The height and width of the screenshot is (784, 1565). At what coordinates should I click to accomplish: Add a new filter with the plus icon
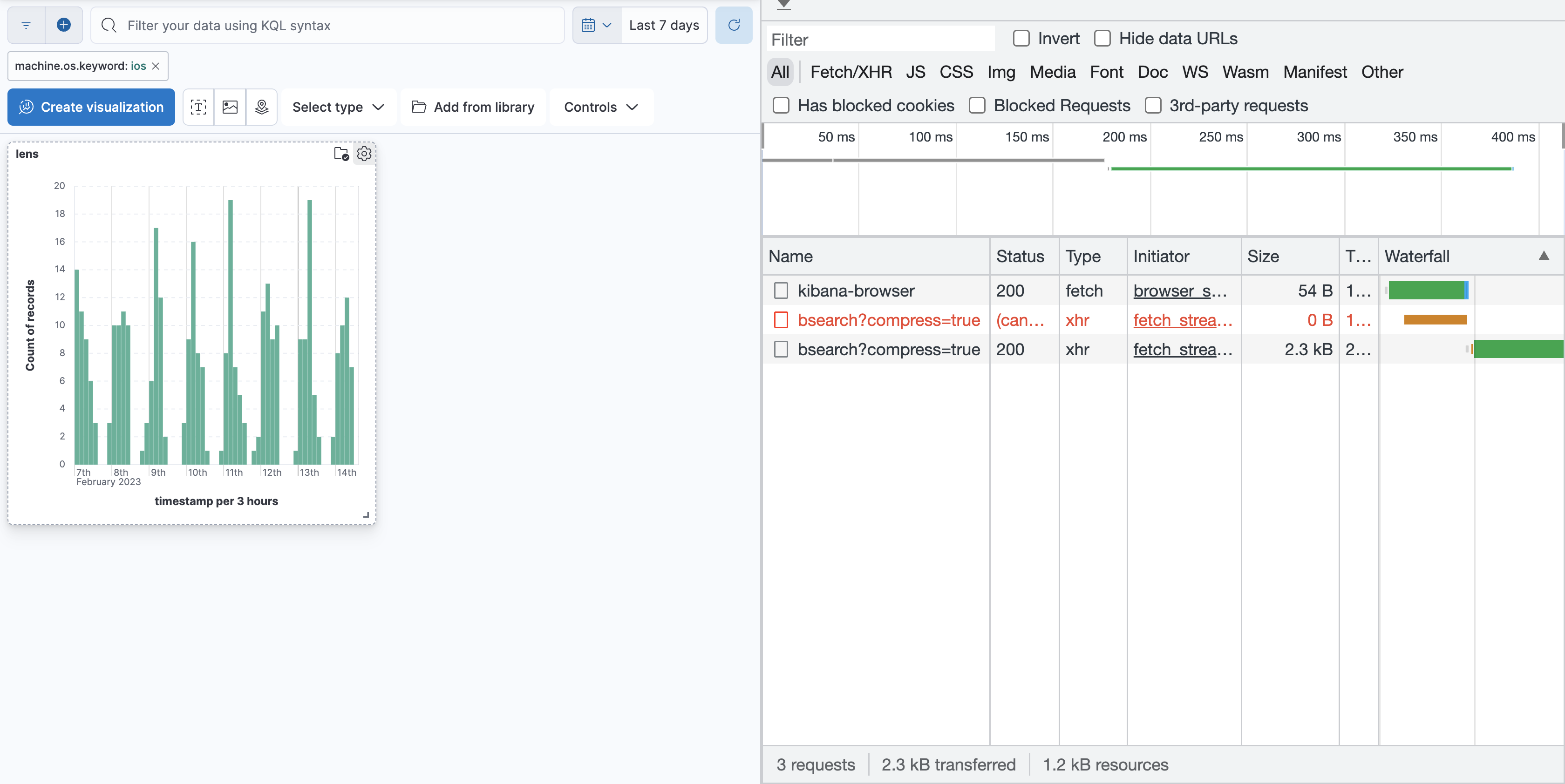pos(64,25)
